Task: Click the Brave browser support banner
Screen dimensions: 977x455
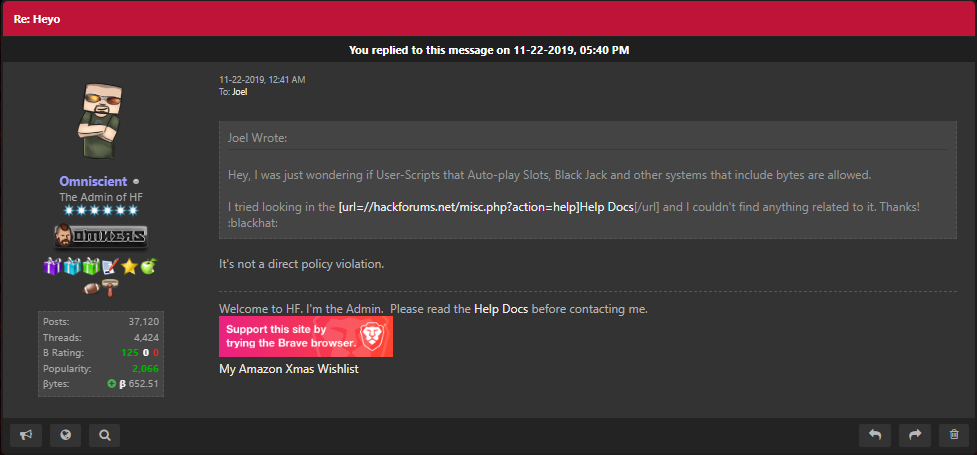Action: [306, 337]
